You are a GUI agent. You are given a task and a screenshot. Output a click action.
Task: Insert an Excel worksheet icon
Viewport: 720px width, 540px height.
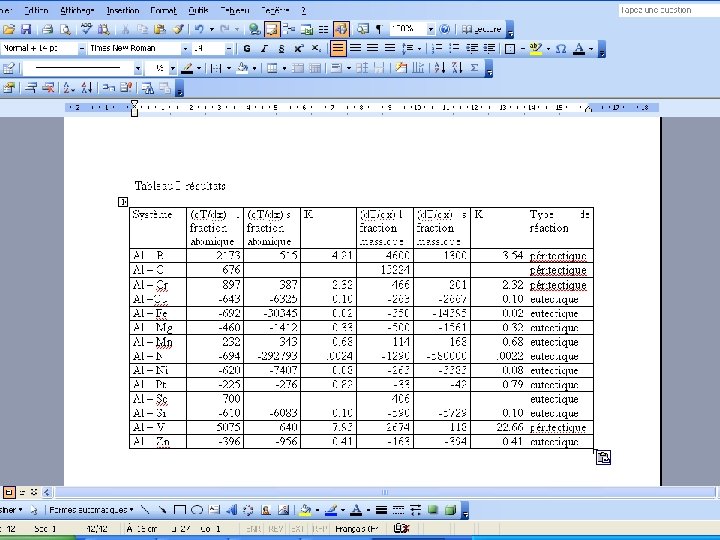(306, 29)
